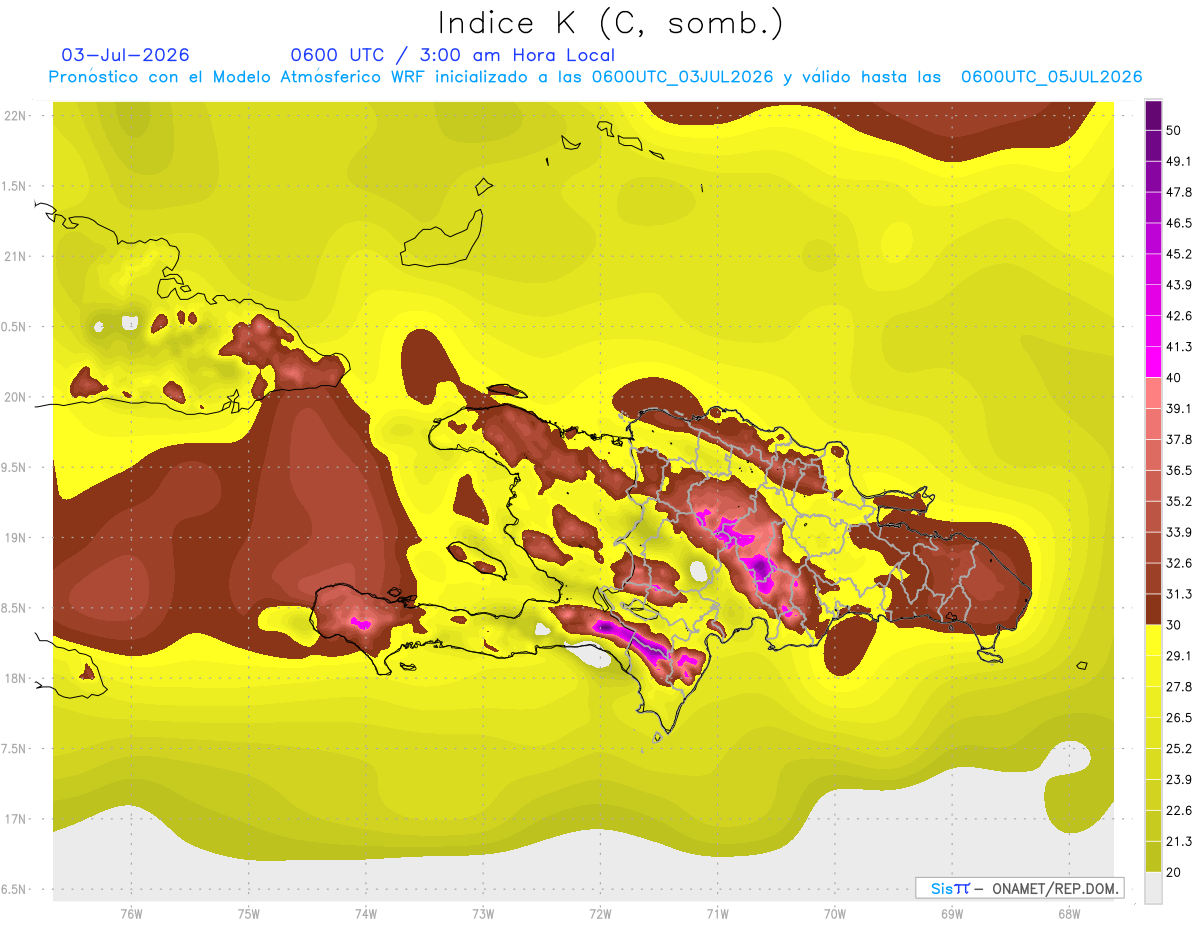Click the legend value "23.9"
The image size is (1200, 927).
(1178, 780)
